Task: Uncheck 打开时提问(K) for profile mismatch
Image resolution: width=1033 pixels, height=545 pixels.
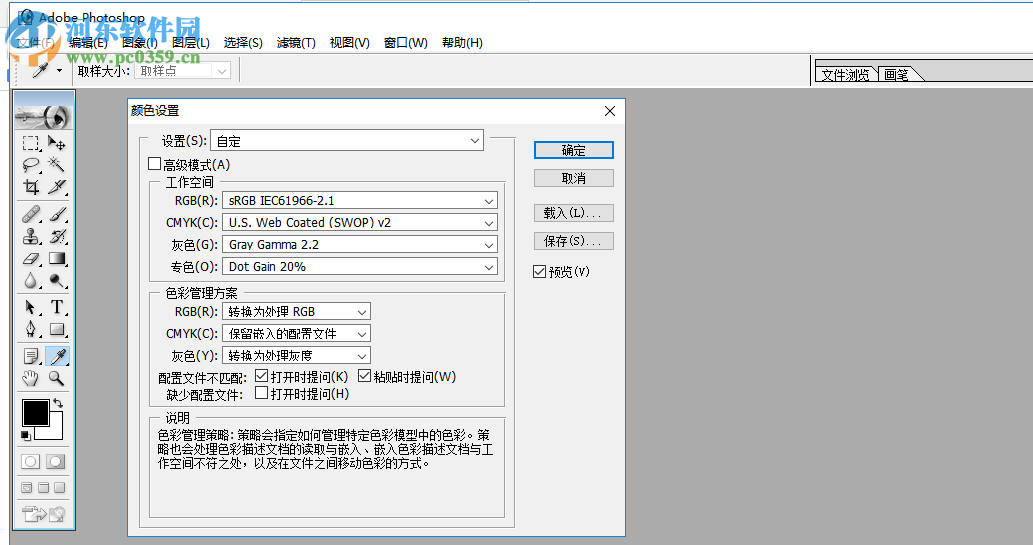Action: [262, 376]
